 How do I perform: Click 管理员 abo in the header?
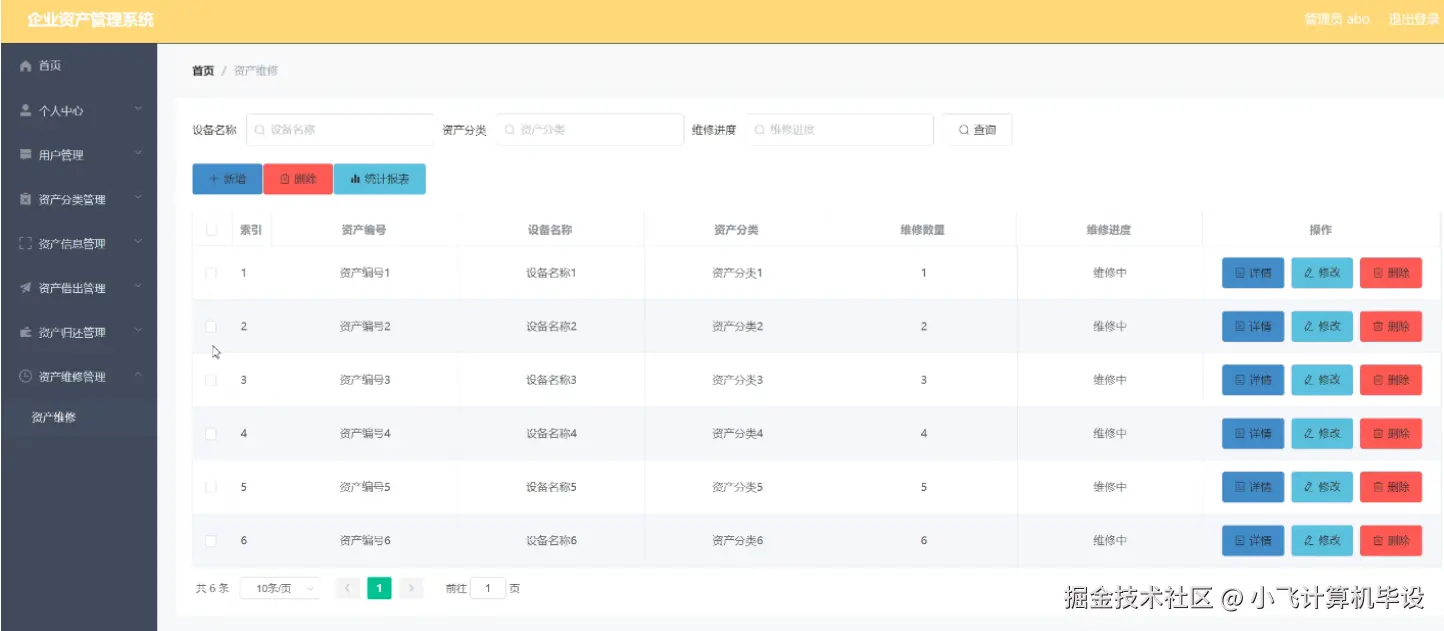coord(1337,19)
